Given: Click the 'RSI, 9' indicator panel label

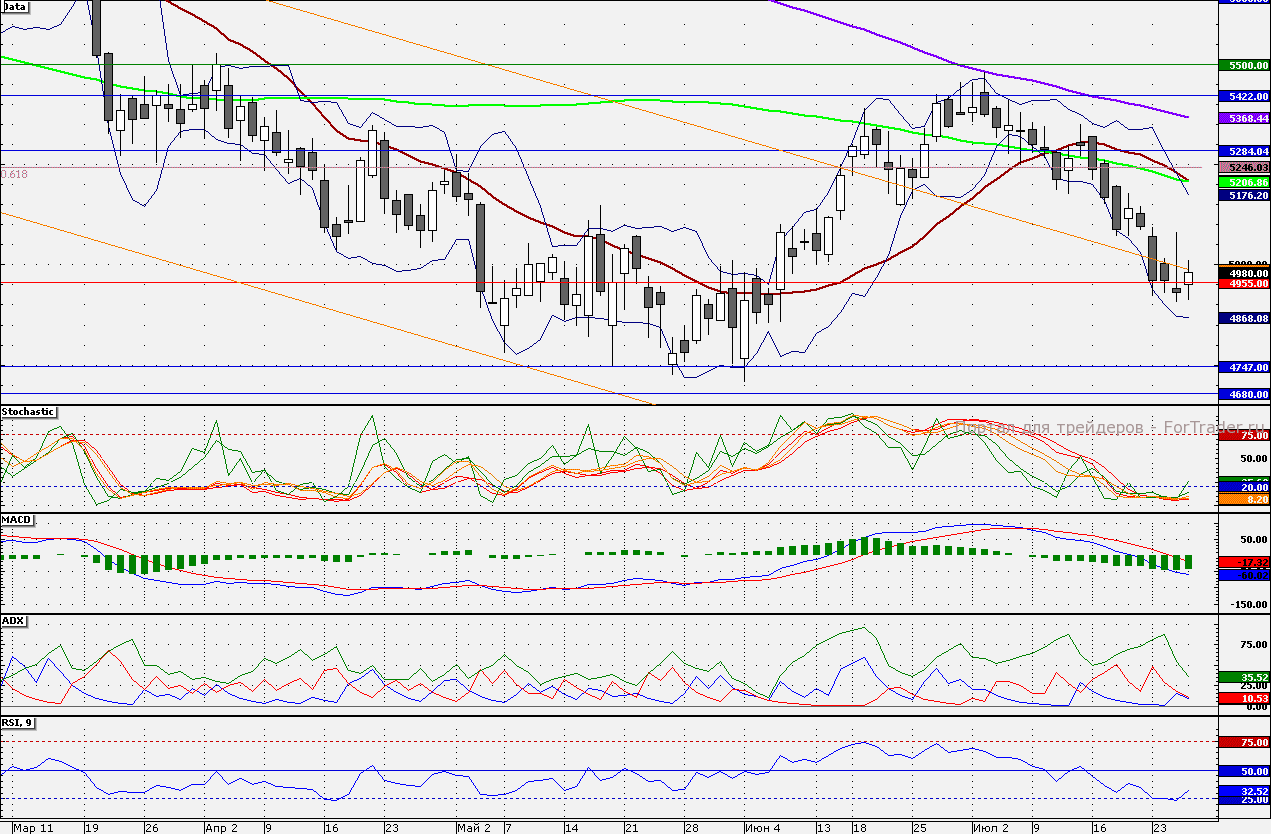Looking at the screenshot, I should pos(18,722).
